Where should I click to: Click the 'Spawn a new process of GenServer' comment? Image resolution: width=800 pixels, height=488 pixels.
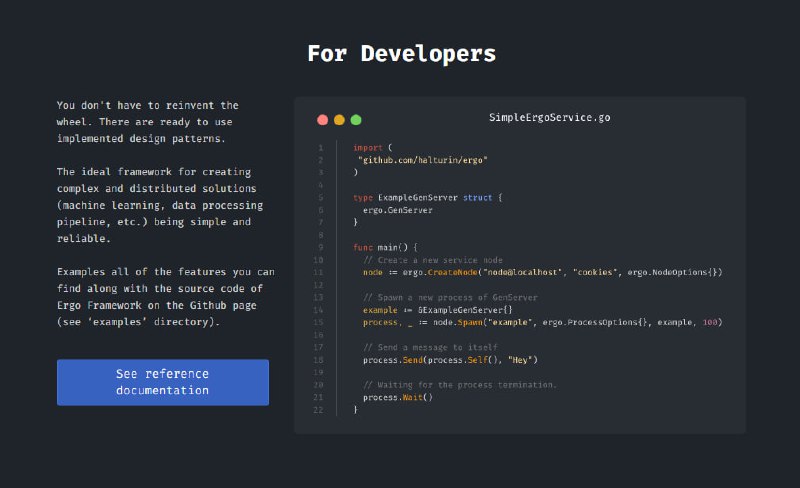(x=450, y=298)
